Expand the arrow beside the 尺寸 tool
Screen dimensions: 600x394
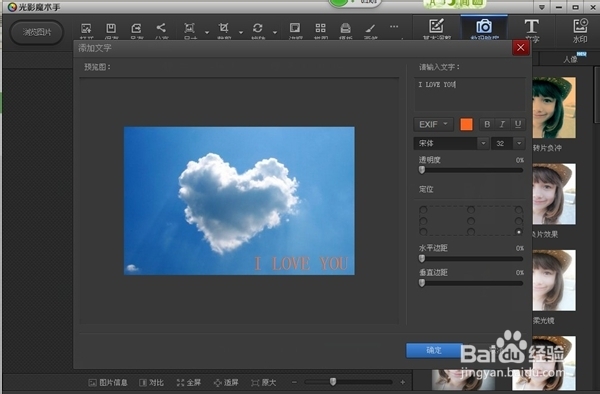(x=207, y=33)
